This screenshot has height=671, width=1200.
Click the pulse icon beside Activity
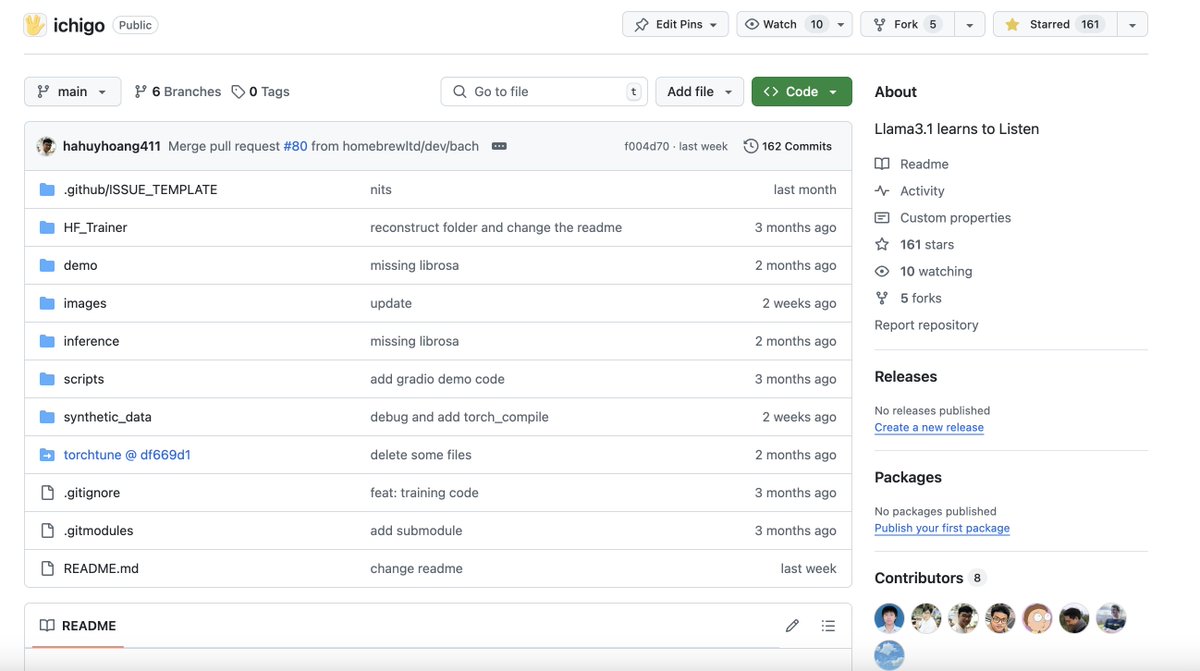882,191
